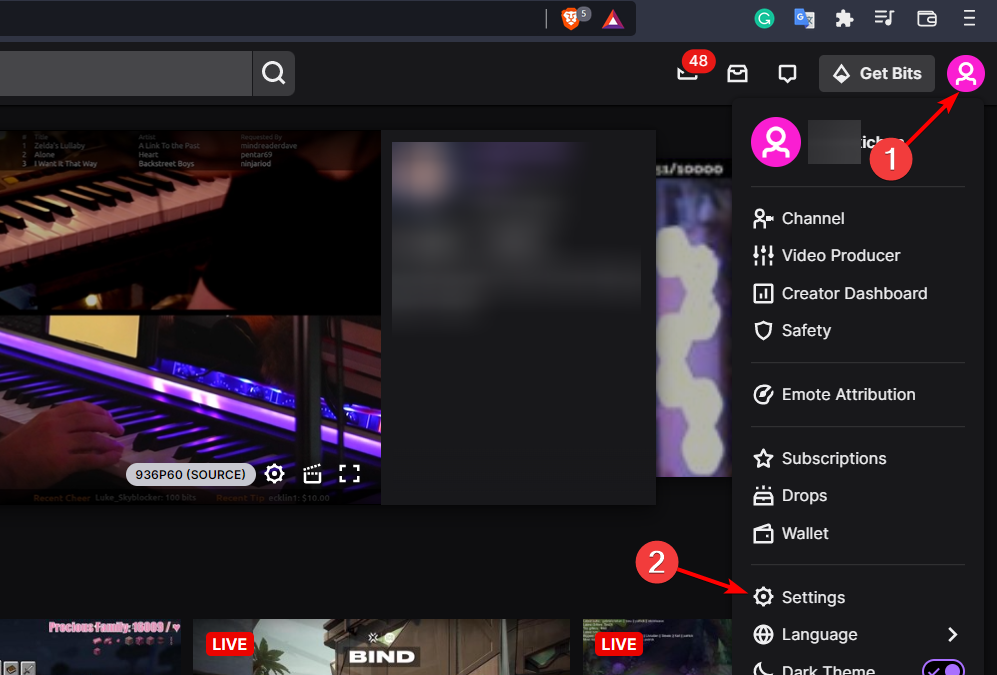Click the Brave Shields lion icon
This screenshot has height=675, width=997.
pos(570,19)
